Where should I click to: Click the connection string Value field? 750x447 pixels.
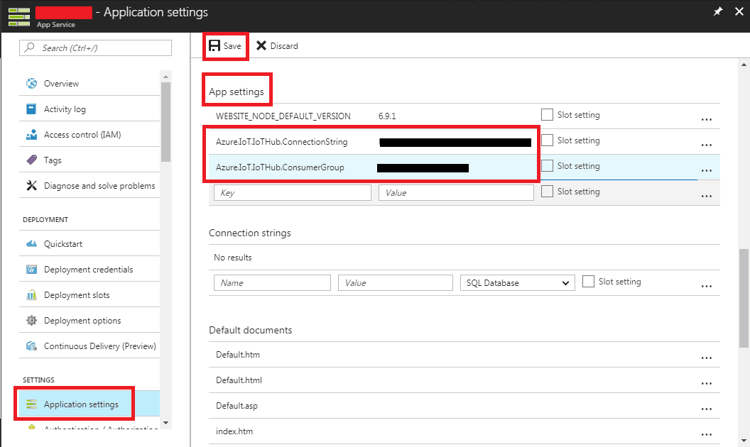tap(395, 283)
